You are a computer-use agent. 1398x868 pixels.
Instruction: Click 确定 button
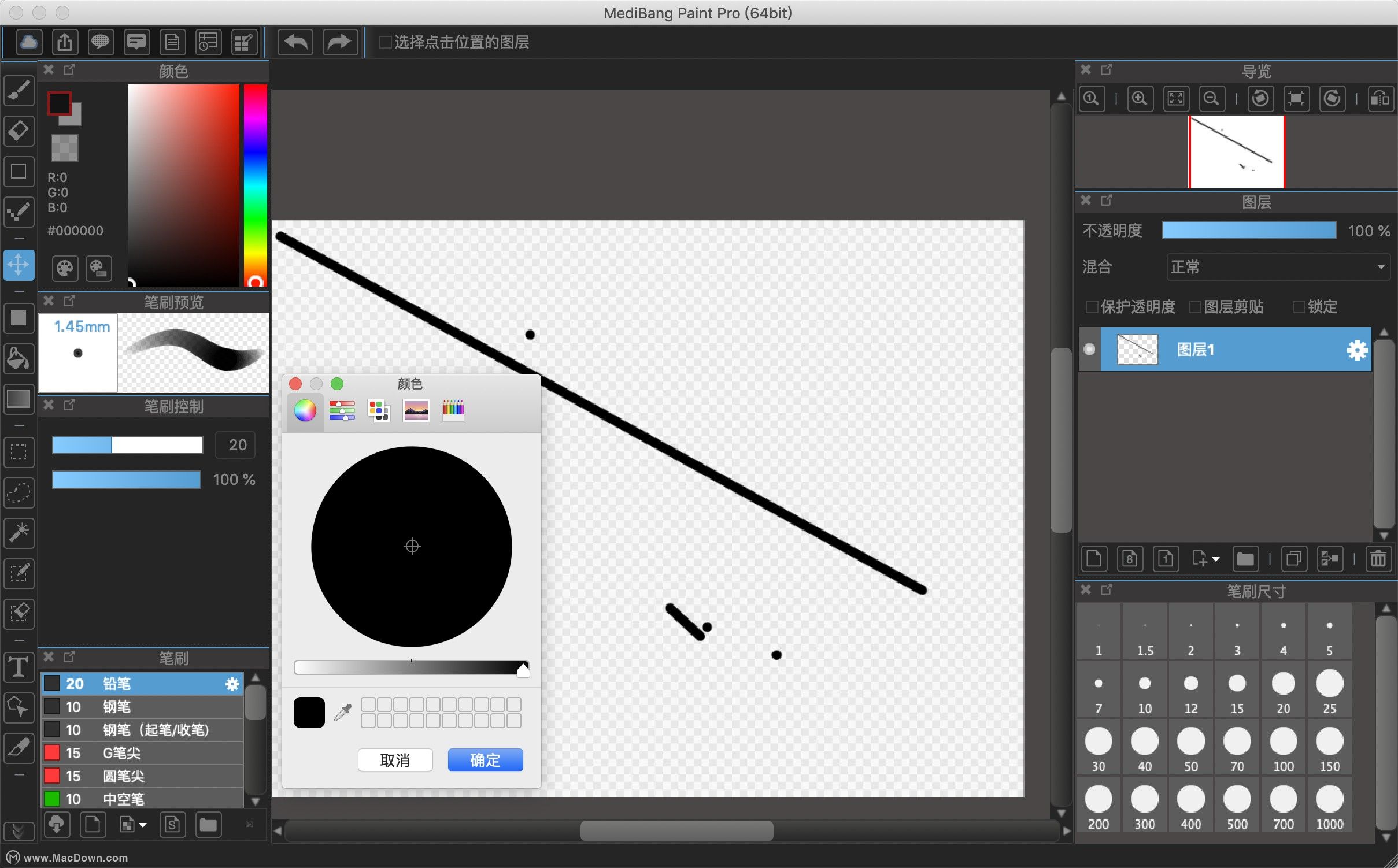(x=486, y=760)
